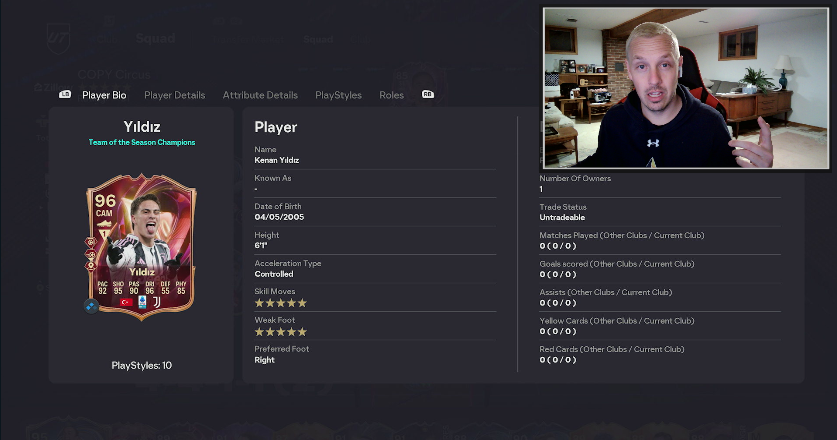This screenshot has height=440, width=837.
Task: Click the Juventus club crest on card
Action: pyautogui.click(x=157, y=302)
